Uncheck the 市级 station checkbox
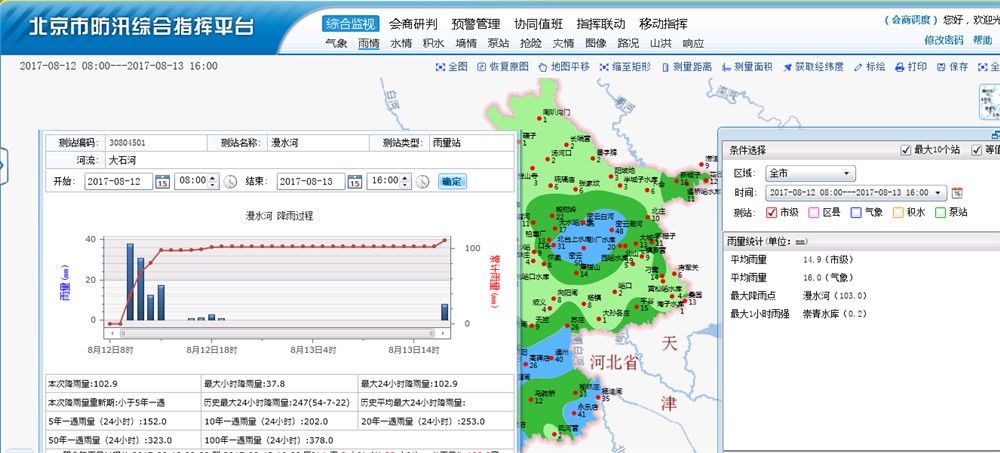This screenshot has height=453, width=1000. [771, 212]
